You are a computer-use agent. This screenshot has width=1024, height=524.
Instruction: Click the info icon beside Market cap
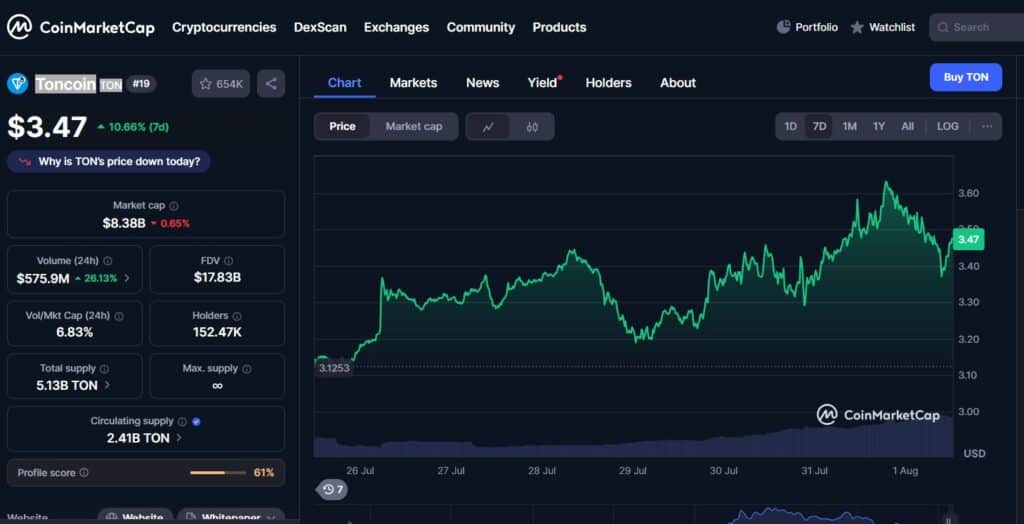pos(174,206)
